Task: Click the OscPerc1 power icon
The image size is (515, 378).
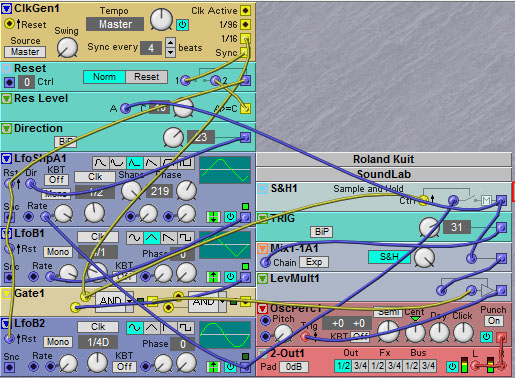Action: click(486, 337)
